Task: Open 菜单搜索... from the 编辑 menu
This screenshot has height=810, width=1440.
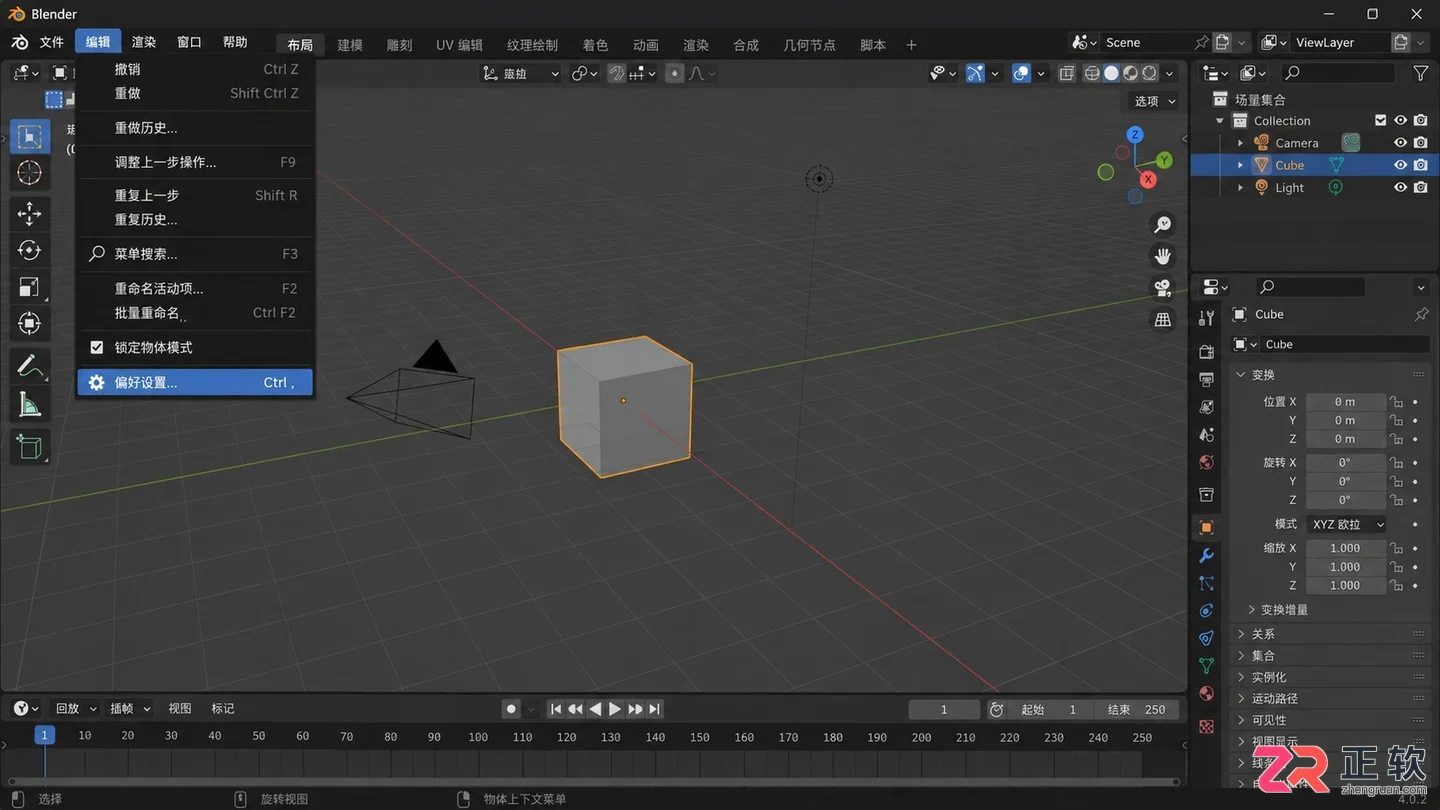Action: pyautogui.click(x=195, y=254)
